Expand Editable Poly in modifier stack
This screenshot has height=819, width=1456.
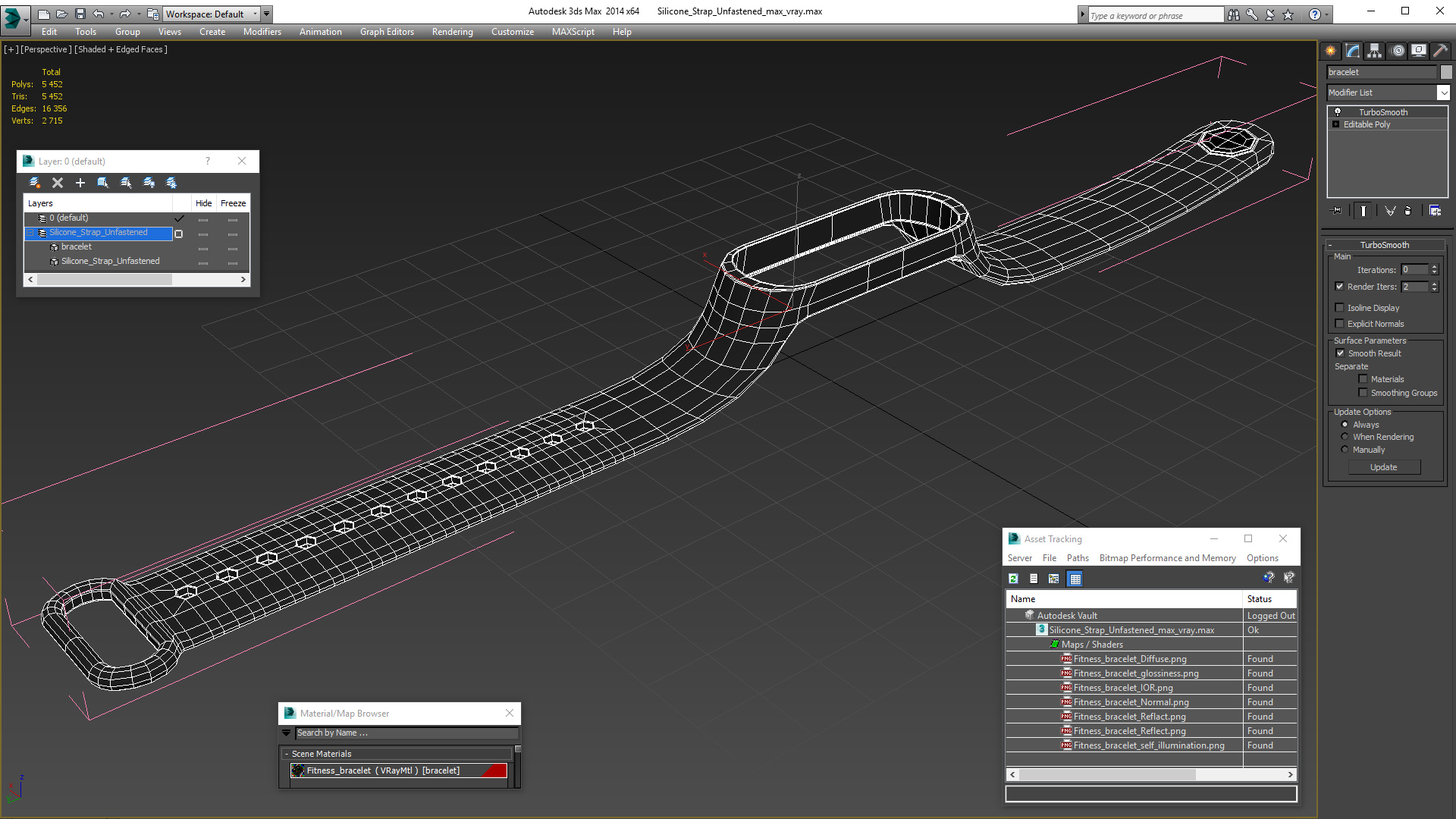(1335, 124)
